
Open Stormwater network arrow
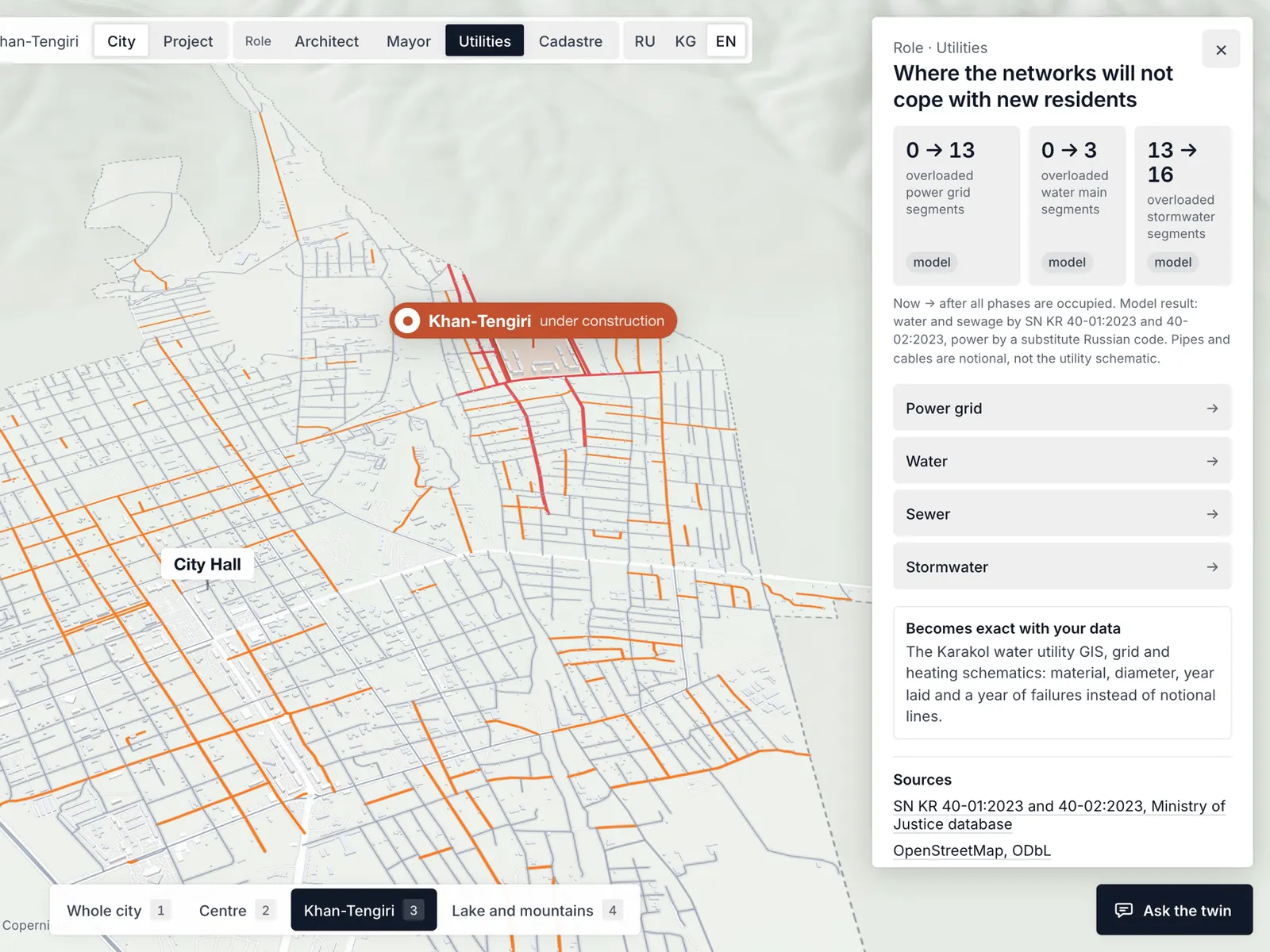click(1212, 567)
